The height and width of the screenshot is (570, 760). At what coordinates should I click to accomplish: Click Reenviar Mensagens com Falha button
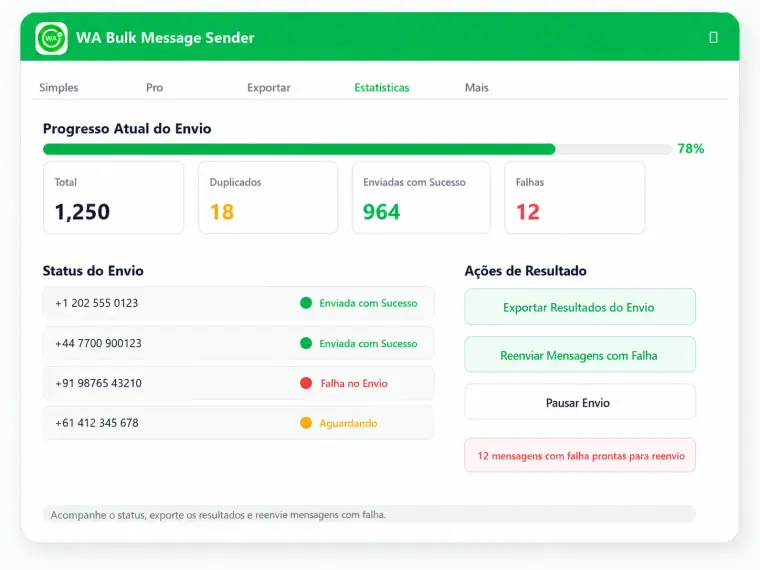[x=580, y=355]
